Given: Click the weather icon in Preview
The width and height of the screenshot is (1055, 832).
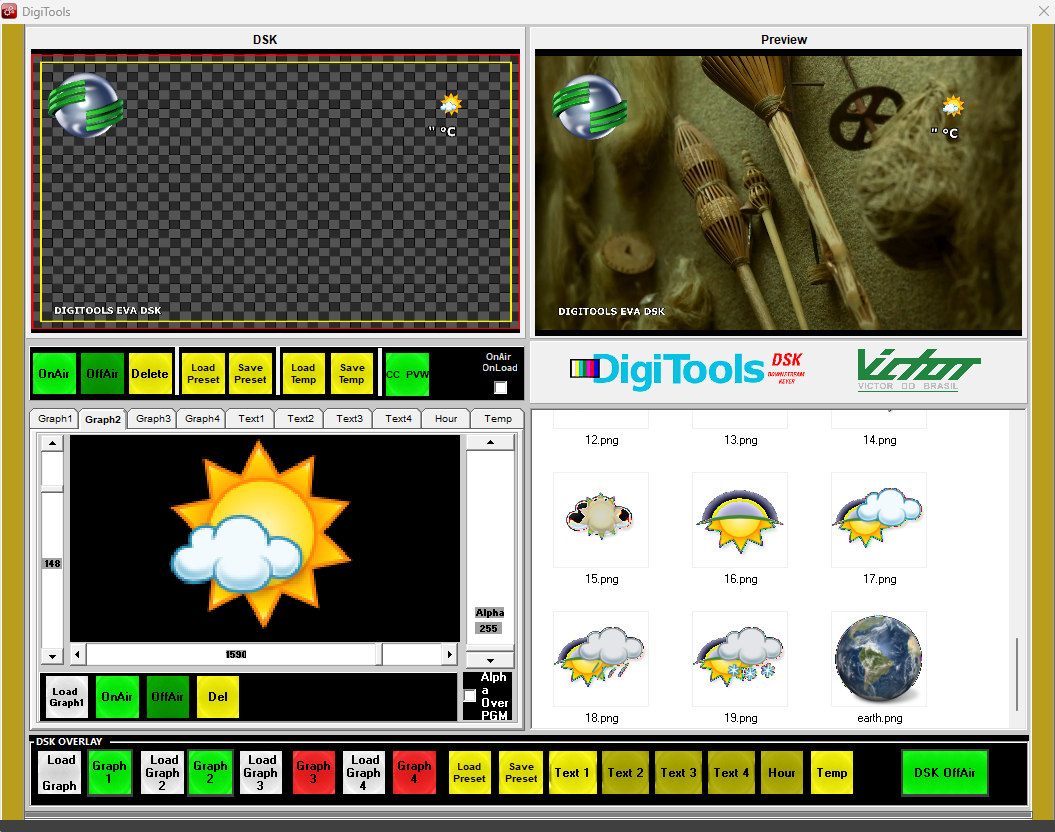Looking at the screenshot, I should pyautogui.click(x=952, y=106).
